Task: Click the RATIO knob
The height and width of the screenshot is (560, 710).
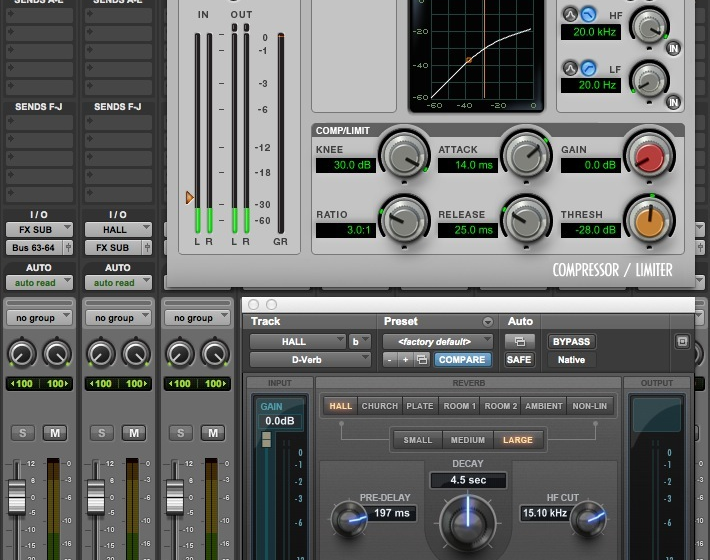Action: point(404,221)
